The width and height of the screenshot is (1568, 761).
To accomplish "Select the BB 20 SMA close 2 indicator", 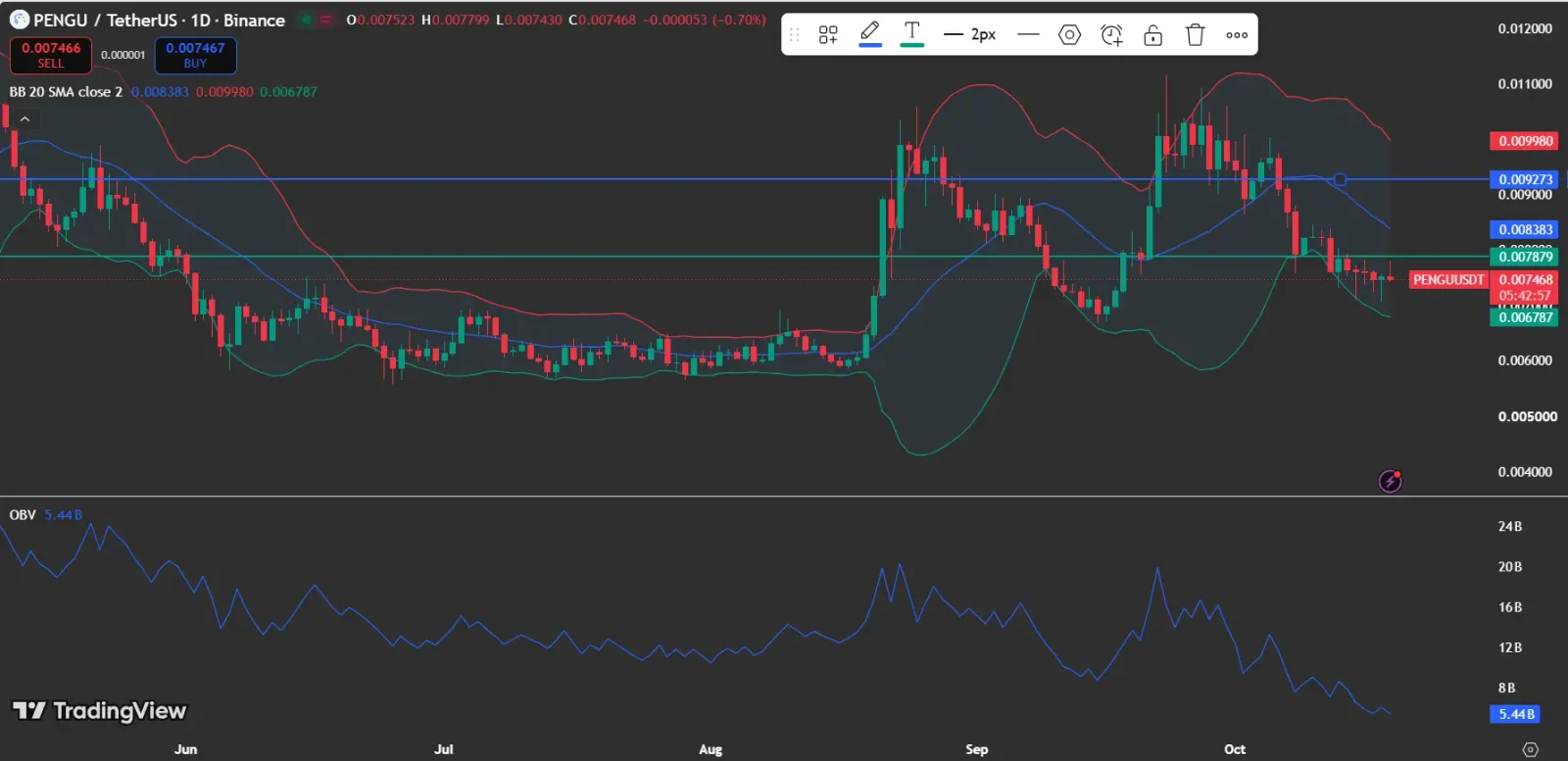I will 66,91.
